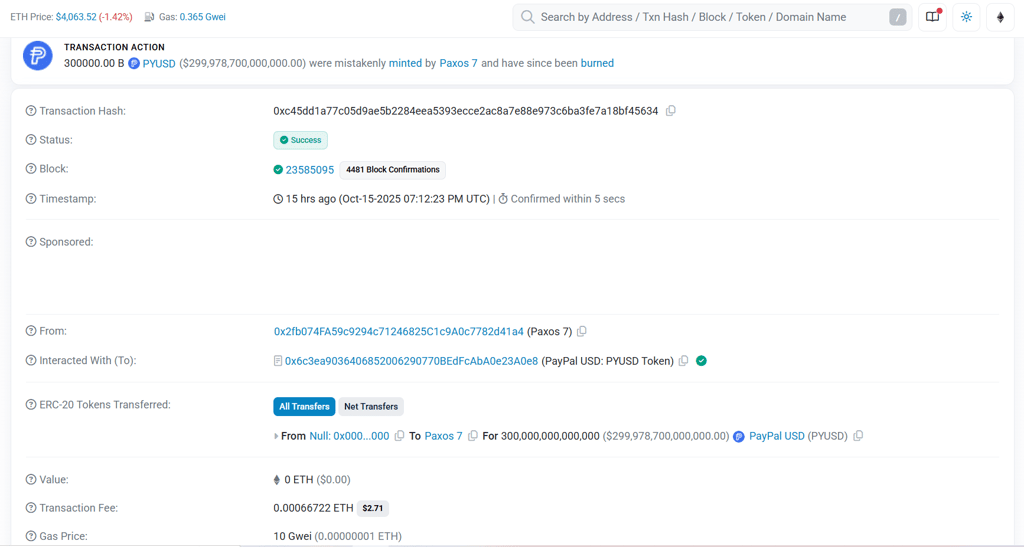Open the Ethereum network selector icon
Image resolution: width=1024 pixels, height=547 pixels.
[x=1000, y=17]
